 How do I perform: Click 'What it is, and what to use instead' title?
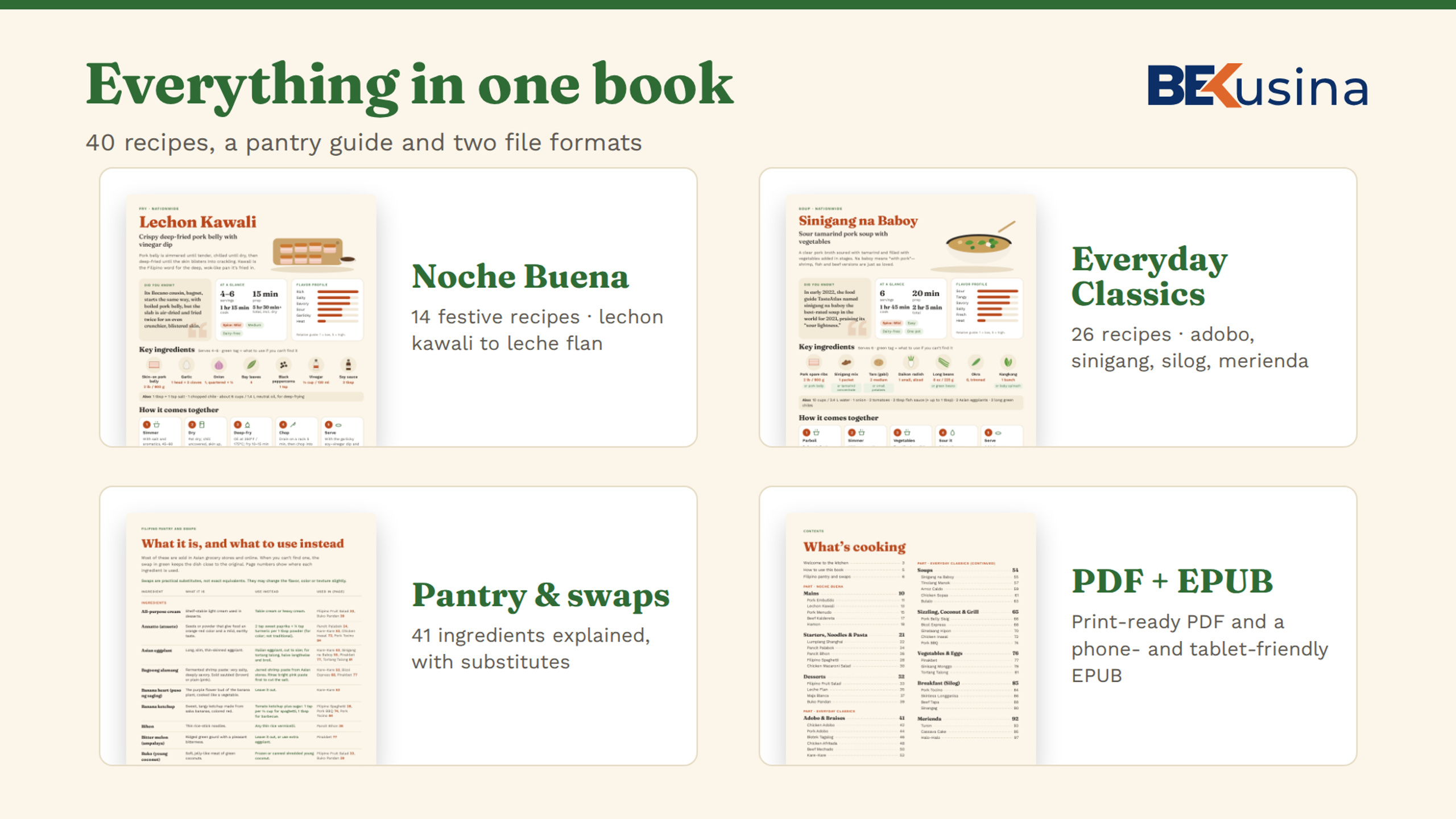242,544
